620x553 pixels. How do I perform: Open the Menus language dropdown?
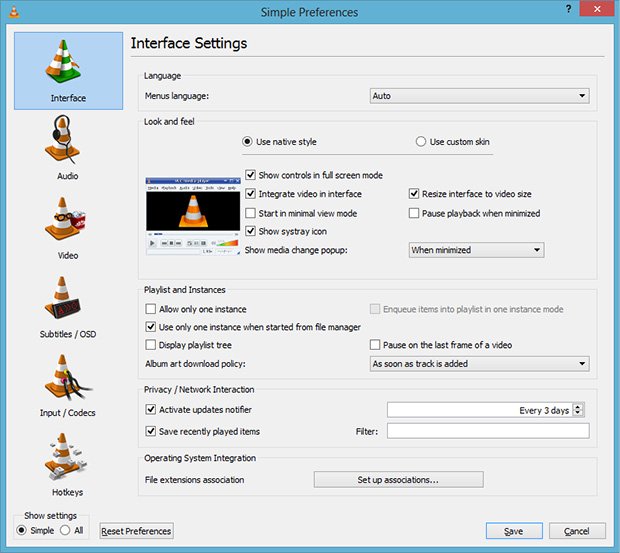point(479,96)
